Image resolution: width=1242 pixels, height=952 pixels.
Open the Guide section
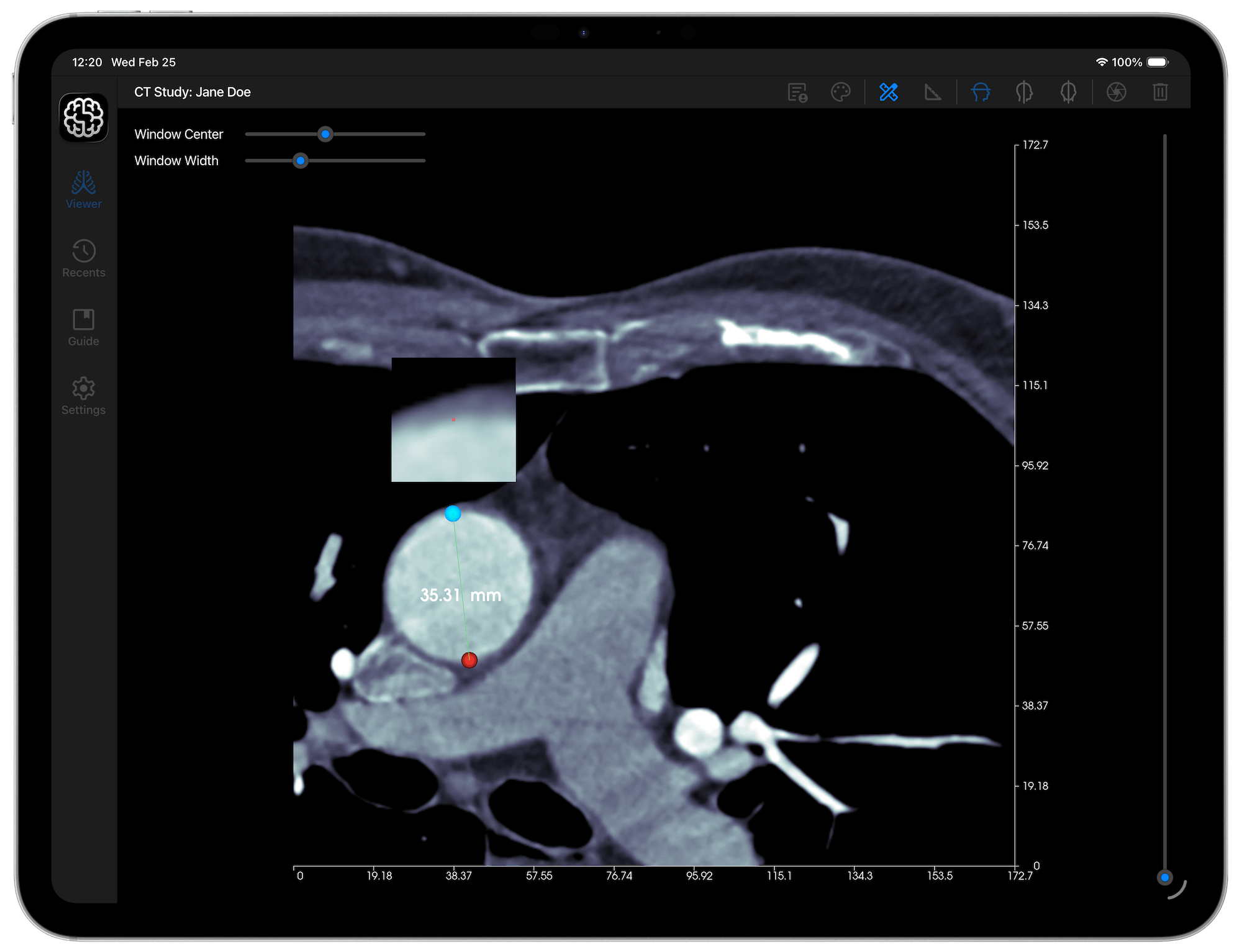pyautogui.click(x=83, y=327)
